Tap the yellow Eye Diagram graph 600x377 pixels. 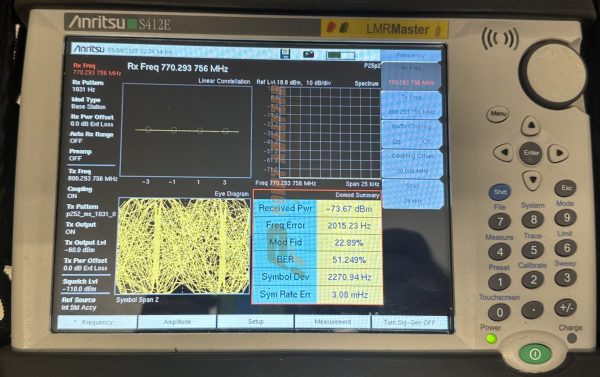coord(184,246)
